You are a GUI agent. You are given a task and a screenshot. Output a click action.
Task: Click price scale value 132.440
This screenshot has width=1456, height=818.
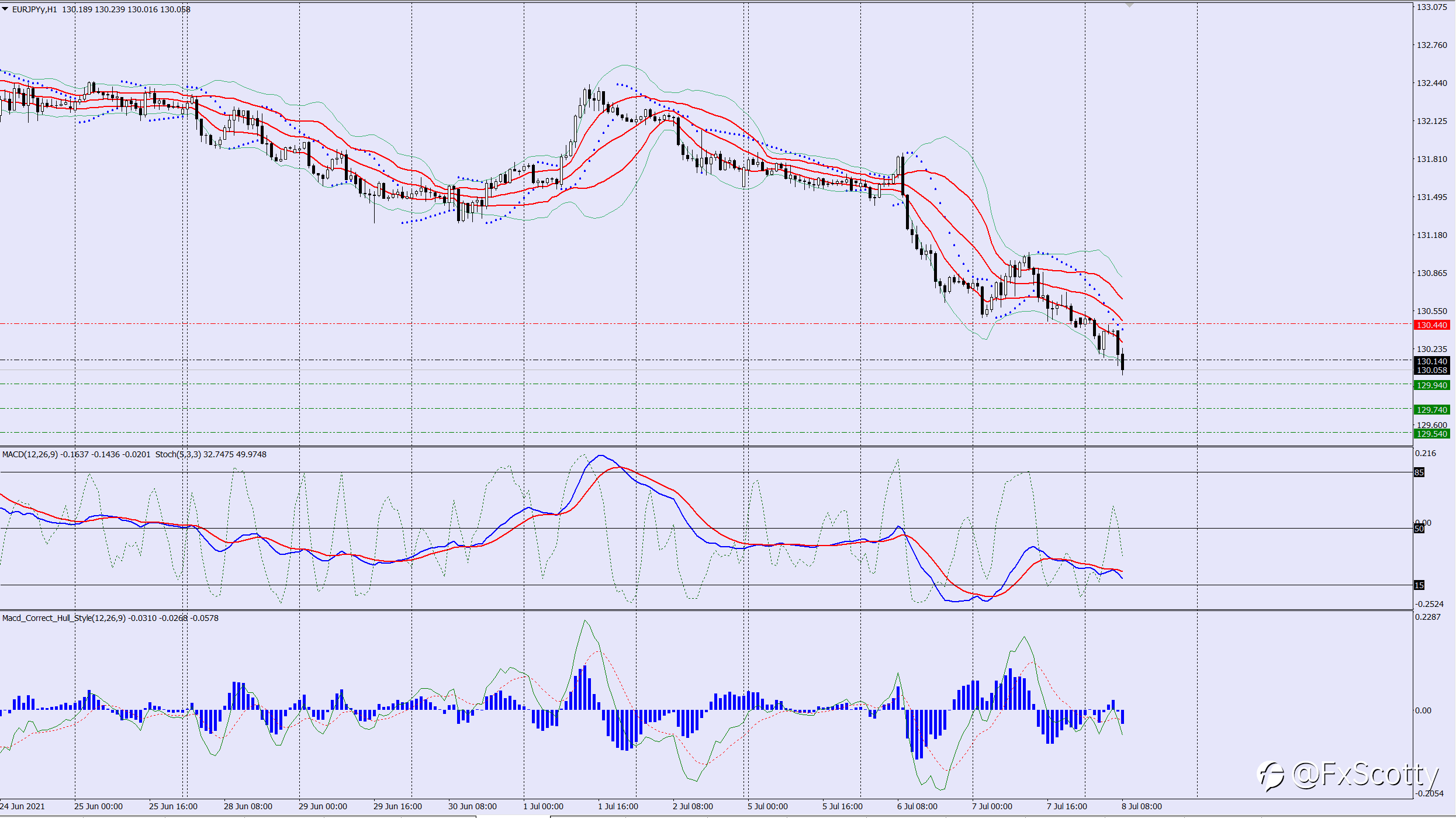point(1432,83)
